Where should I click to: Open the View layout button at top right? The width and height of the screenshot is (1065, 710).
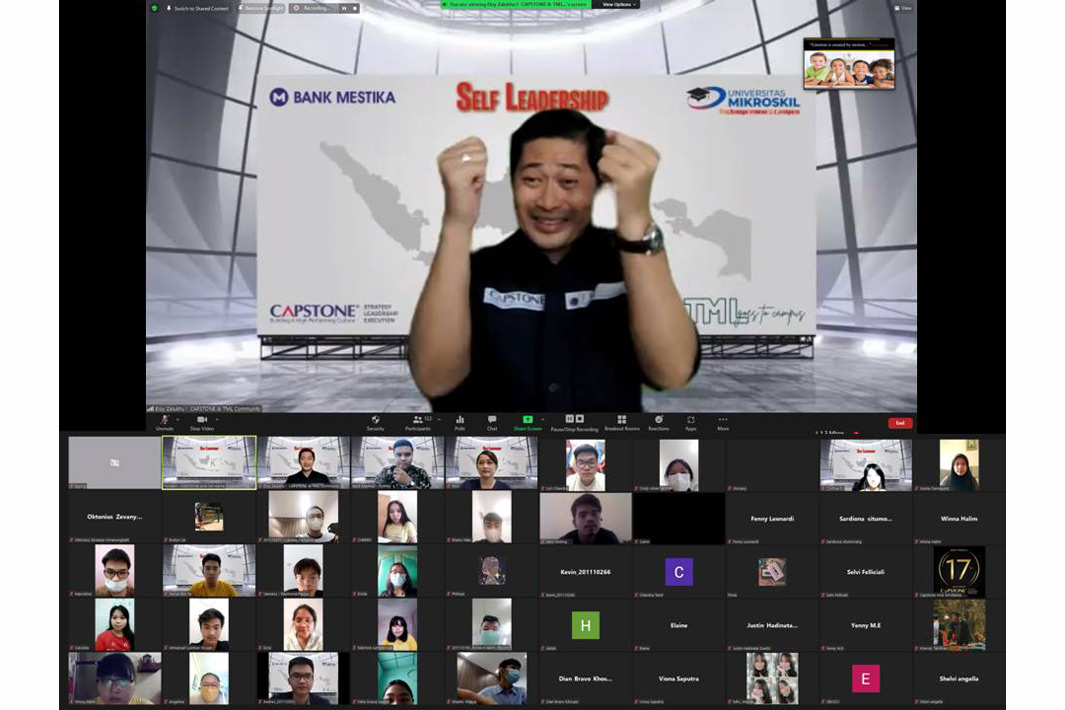[x=903, y=8]
